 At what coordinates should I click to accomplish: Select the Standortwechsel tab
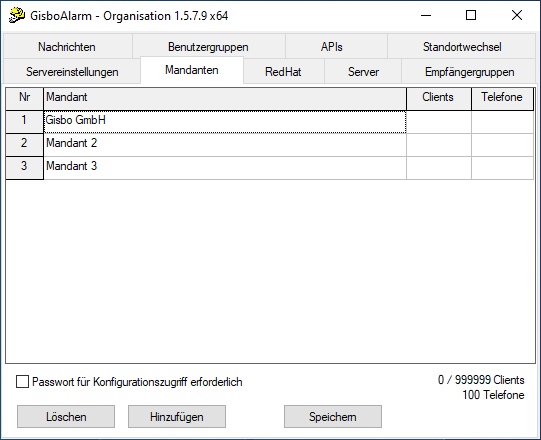(462, 46)
